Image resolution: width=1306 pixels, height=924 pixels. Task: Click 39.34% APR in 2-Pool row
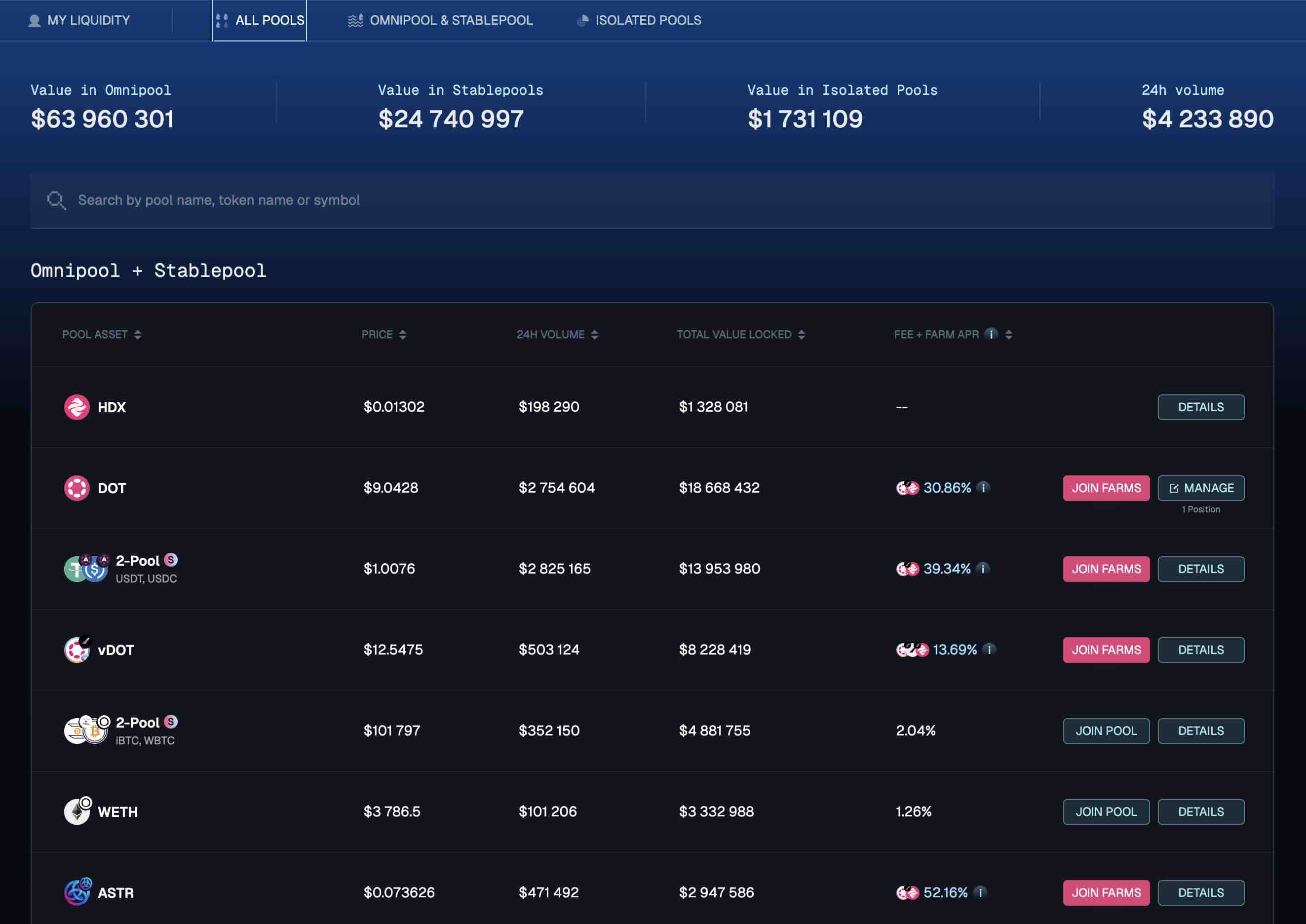(x=947, y=569)
